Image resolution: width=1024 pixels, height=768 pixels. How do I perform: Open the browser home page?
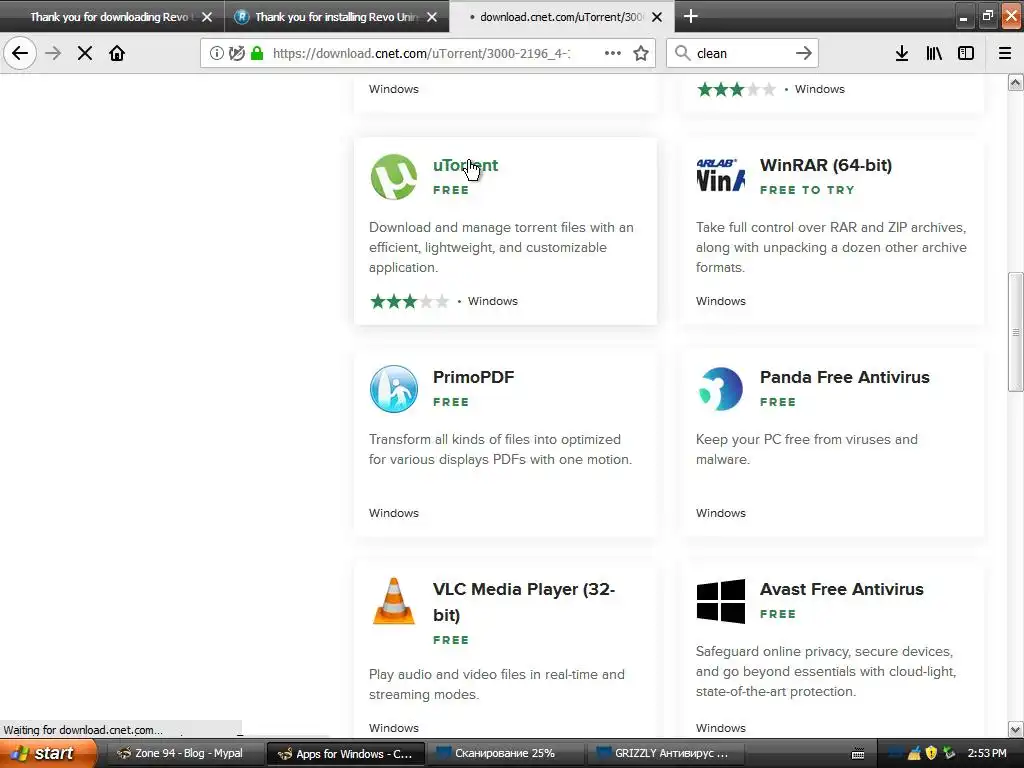pos(117,53)
